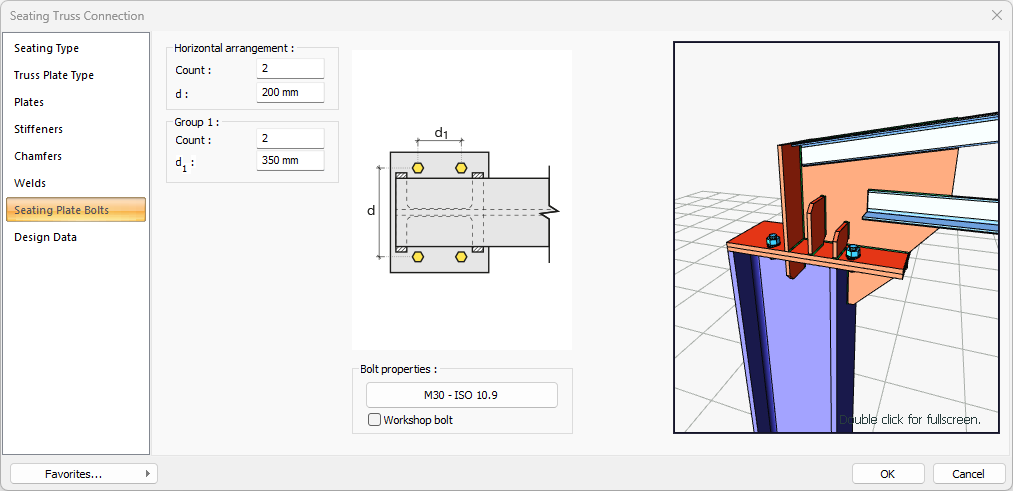Open the Welds settings page
Viewport: 1013px width, 491px height.
(x=30, y=183)
